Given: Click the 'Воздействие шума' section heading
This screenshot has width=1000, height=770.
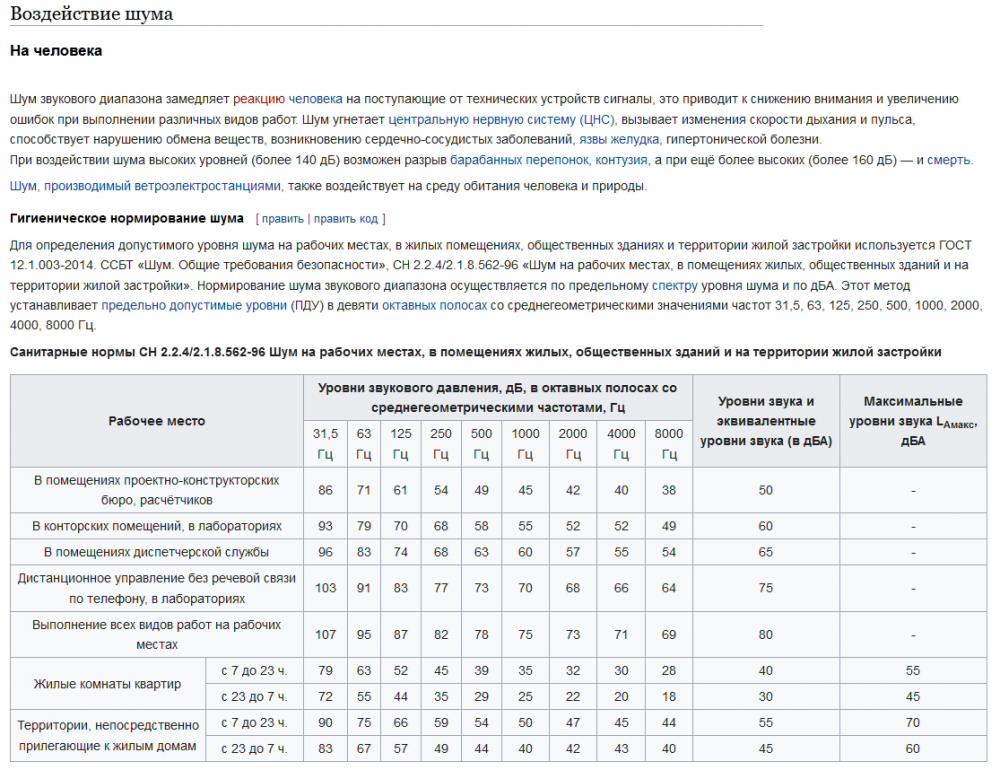Looking at the screenshot, I should tap(92, 14).
